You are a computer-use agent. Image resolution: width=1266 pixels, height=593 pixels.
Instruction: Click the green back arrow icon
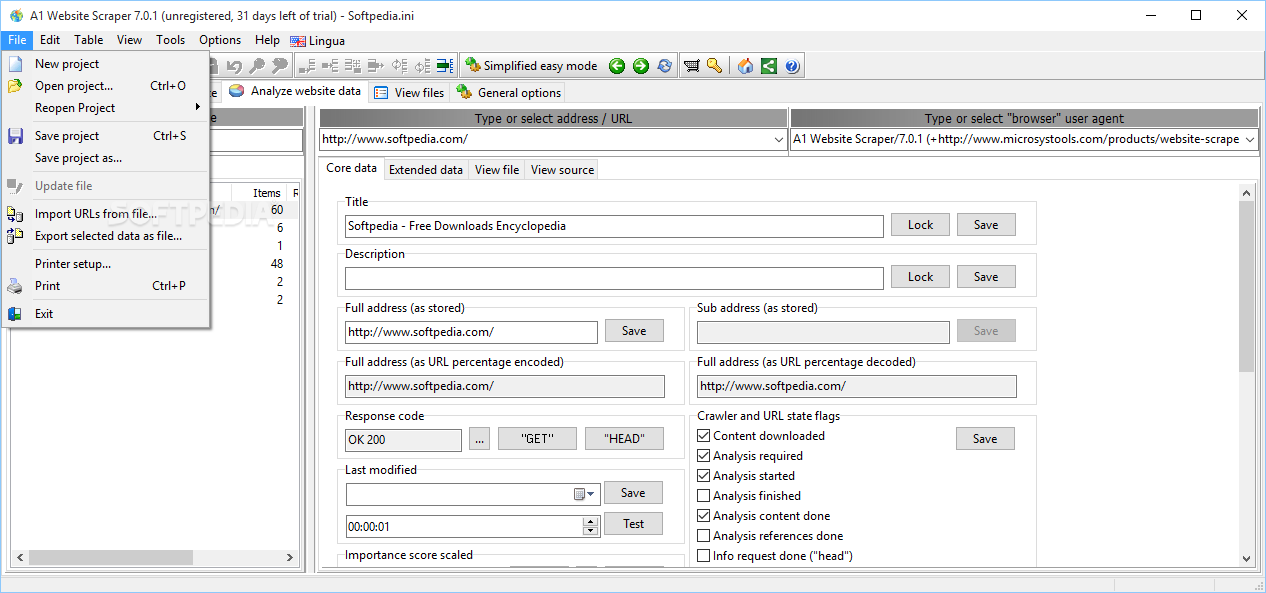(x=617, y=66)
